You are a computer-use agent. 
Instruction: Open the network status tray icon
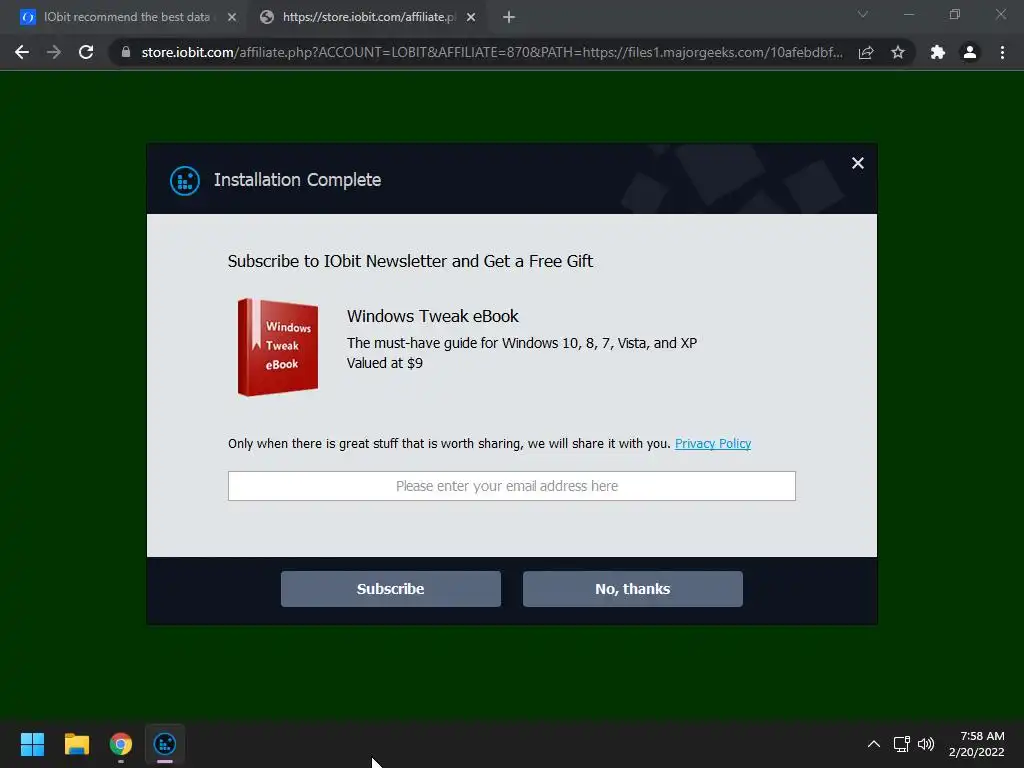[901, 744]
